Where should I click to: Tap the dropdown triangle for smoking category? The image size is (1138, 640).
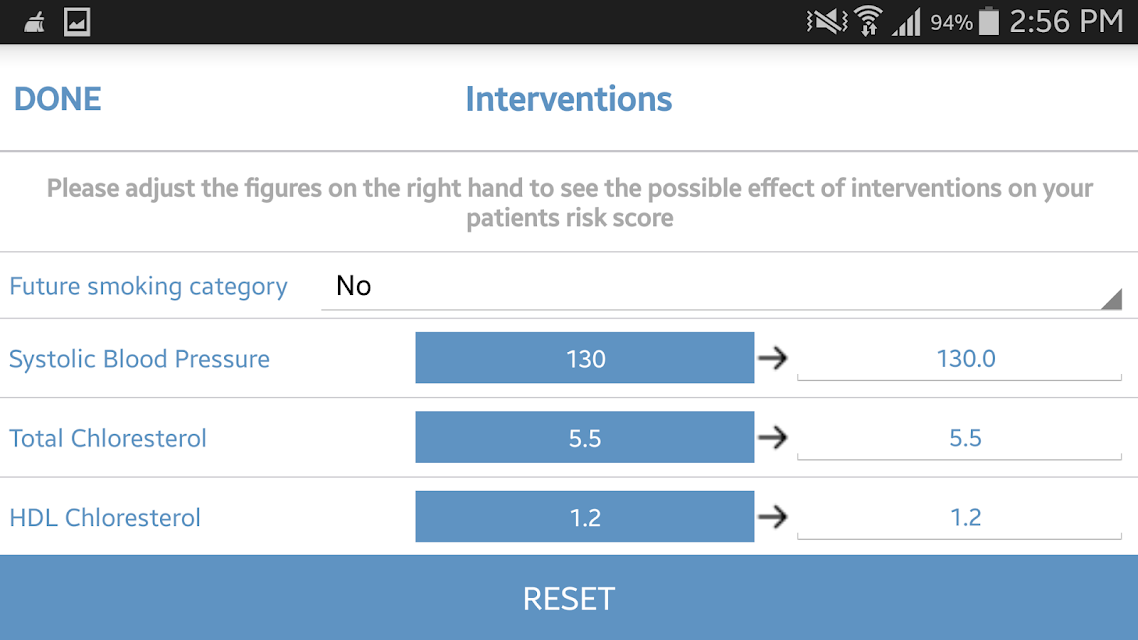click(x=1111, y=299)
